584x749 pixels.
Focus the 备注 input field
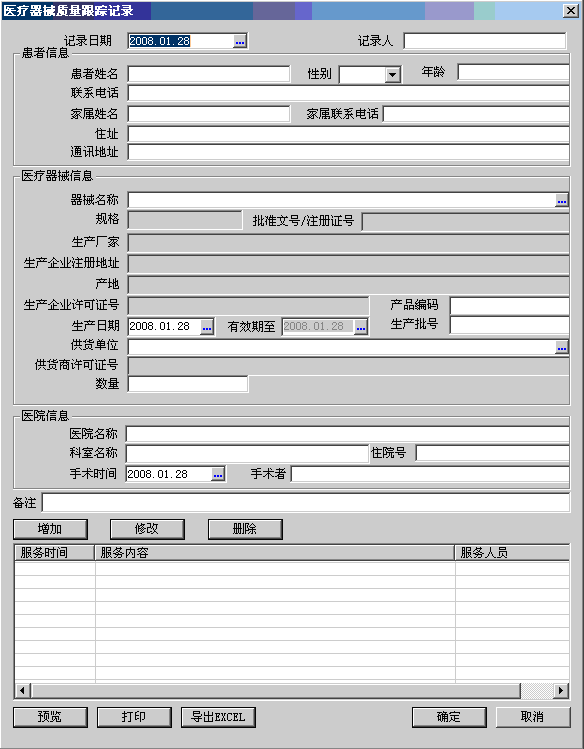(306, 503)
